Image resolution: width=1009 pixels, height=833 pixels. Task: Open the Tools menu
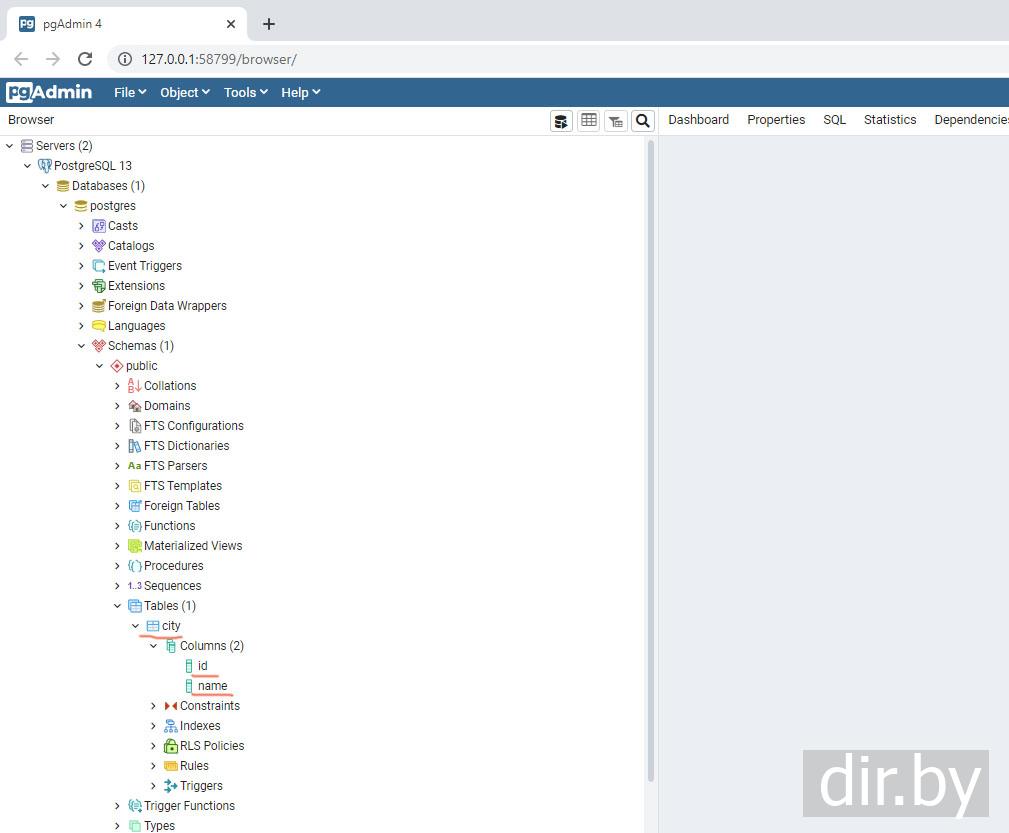(245, 92)
